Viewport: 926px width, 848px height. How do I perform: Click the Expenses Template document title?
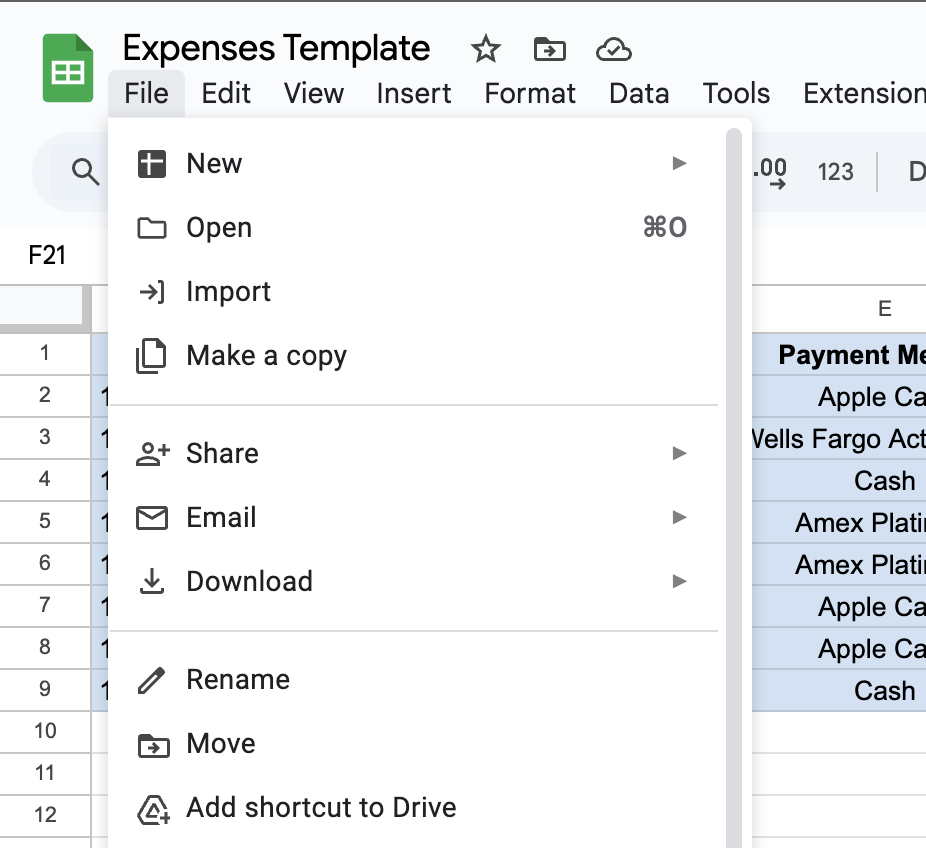(276, 48)
